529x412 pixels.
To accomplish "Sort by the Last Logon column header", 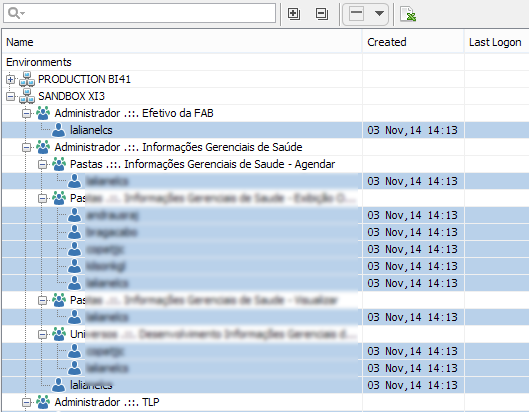I will (x=497, y=42).
